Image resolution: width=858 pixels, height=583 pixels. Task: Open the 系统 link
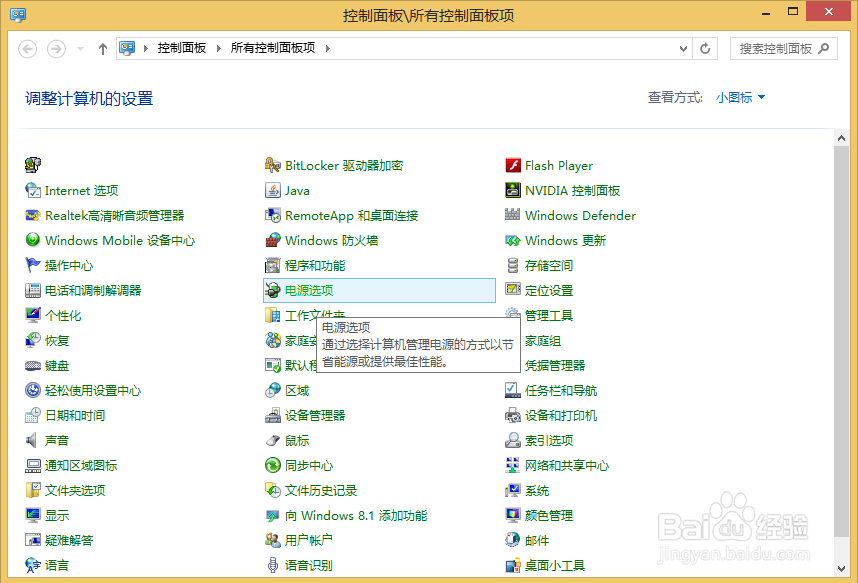point(537,490)
